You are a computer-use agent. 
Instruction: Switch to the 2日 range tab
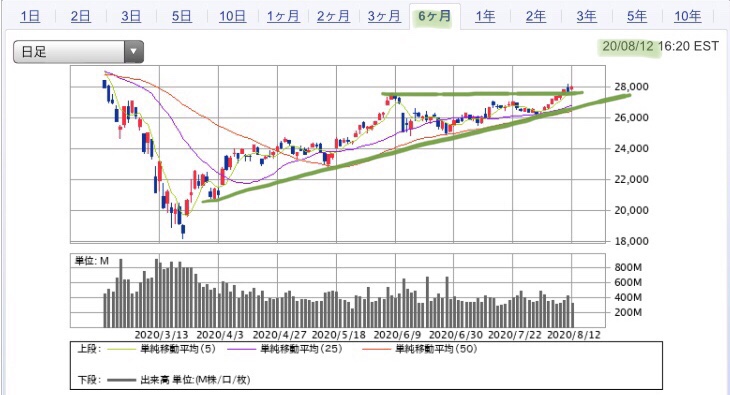click(x=81, y=16)
